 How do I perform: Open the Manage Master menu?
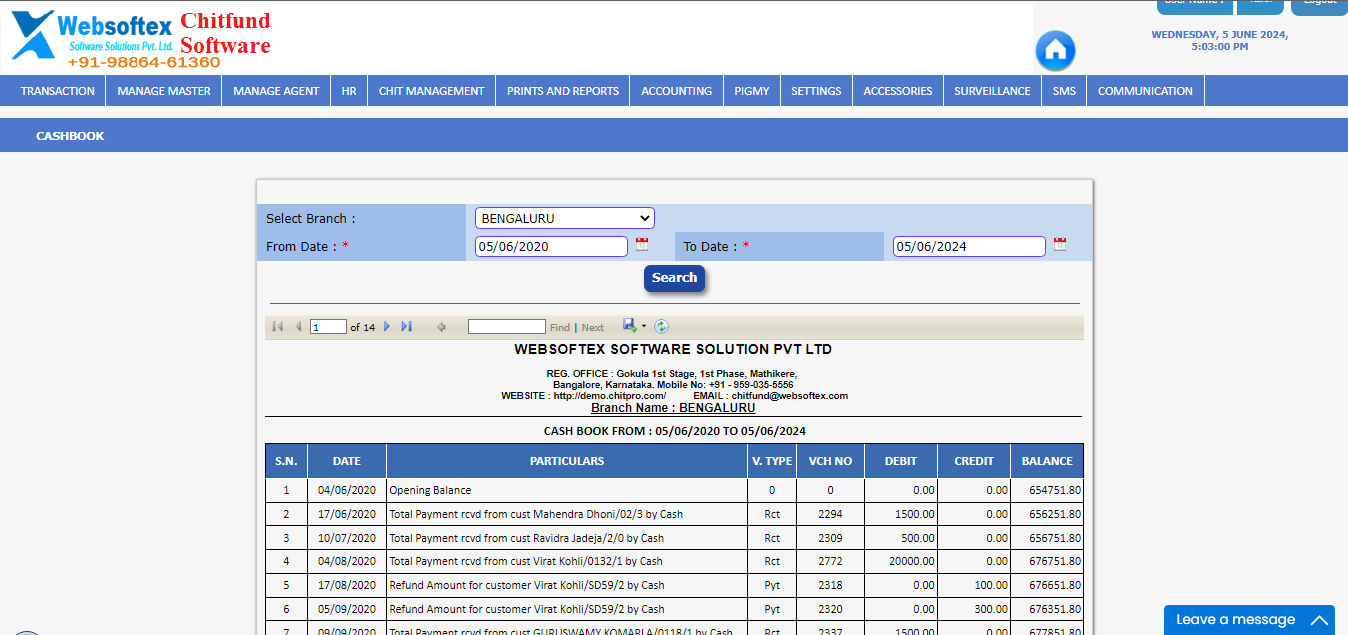(x=164, y=91)
